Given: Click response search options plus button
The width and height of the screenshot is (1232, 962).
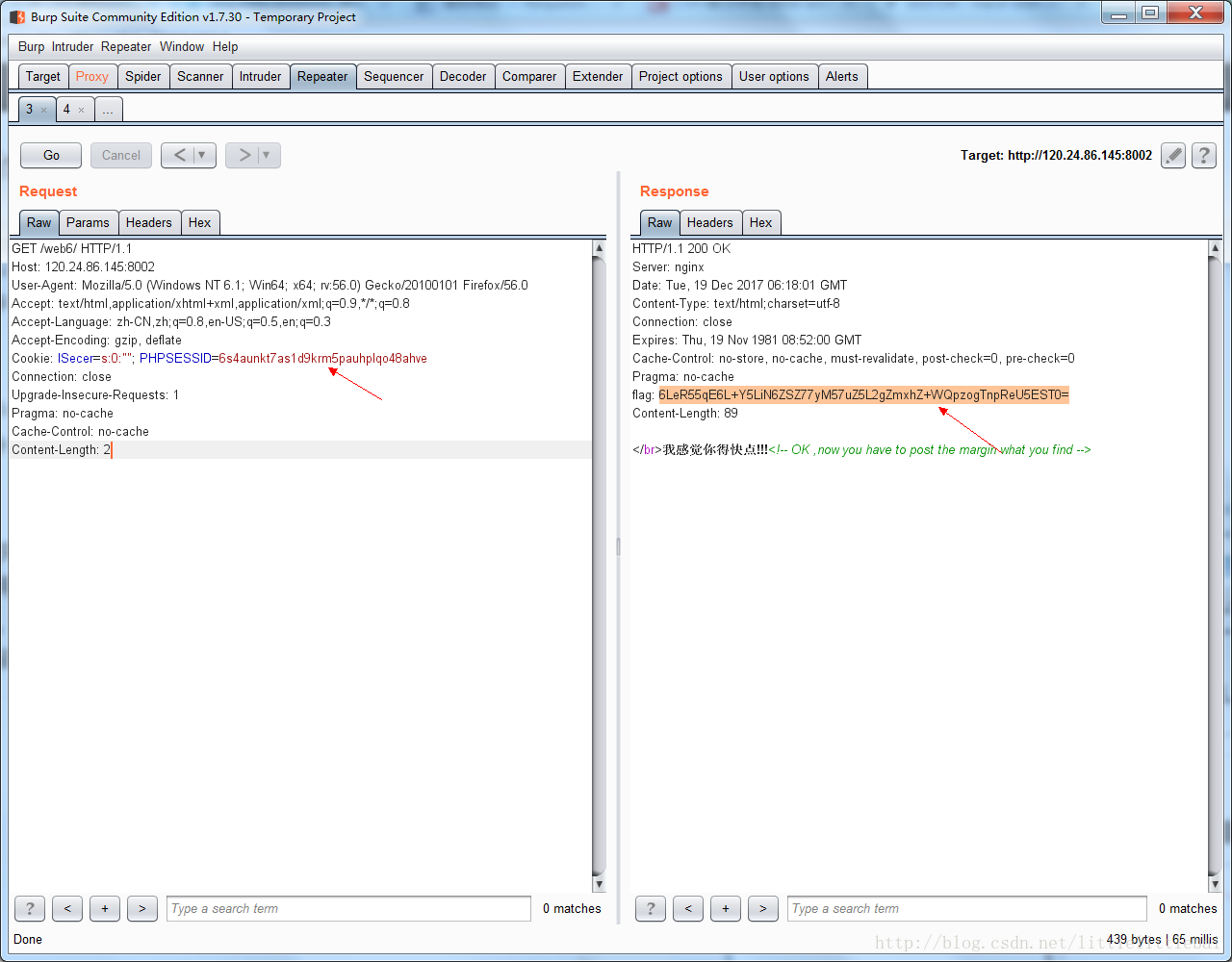Looking at the screenshot, I should pos(726,908).
